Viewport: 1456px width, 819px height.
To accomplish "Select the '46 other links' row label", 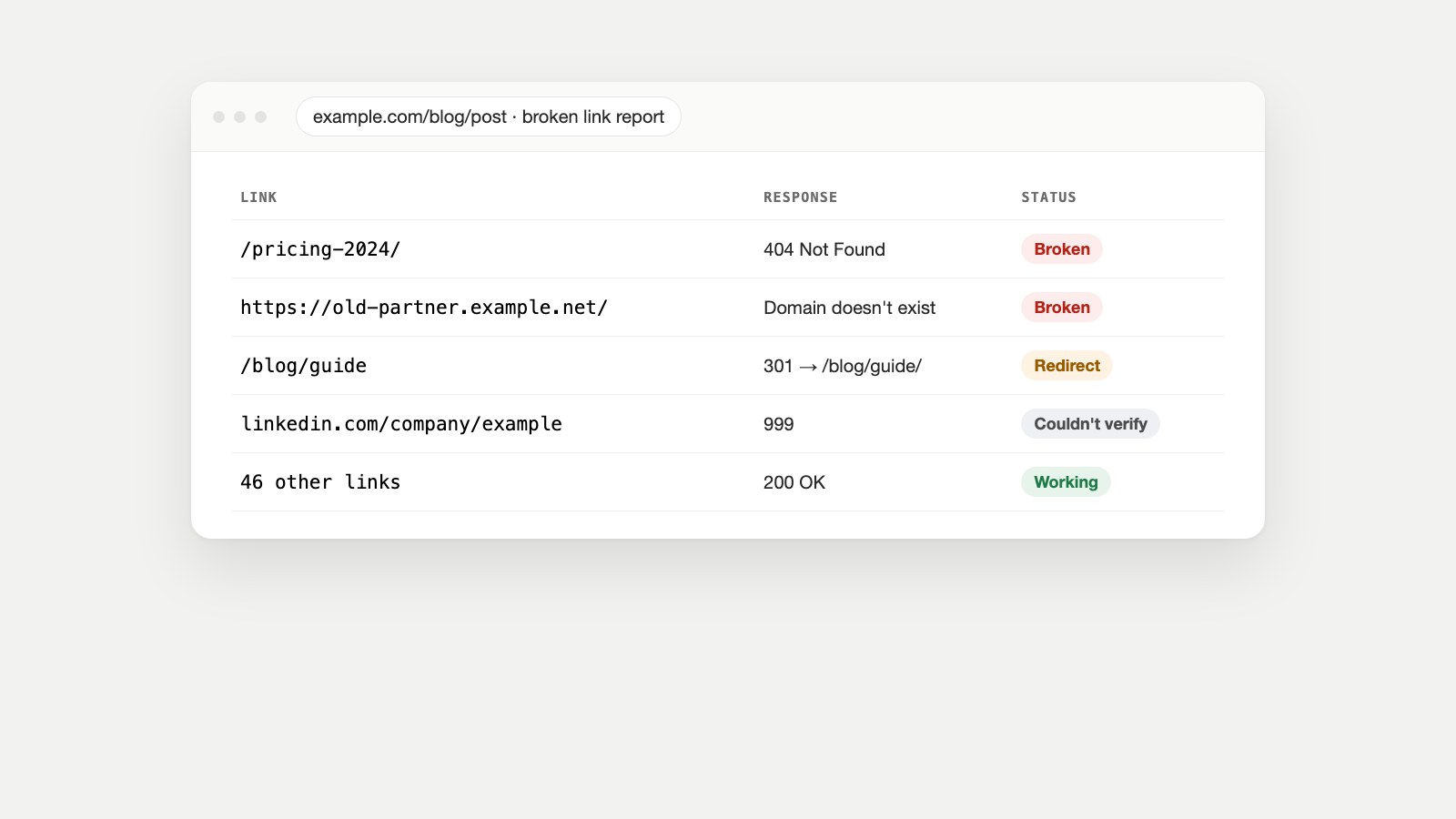I will pyautogui.click(x=320, y=482).
